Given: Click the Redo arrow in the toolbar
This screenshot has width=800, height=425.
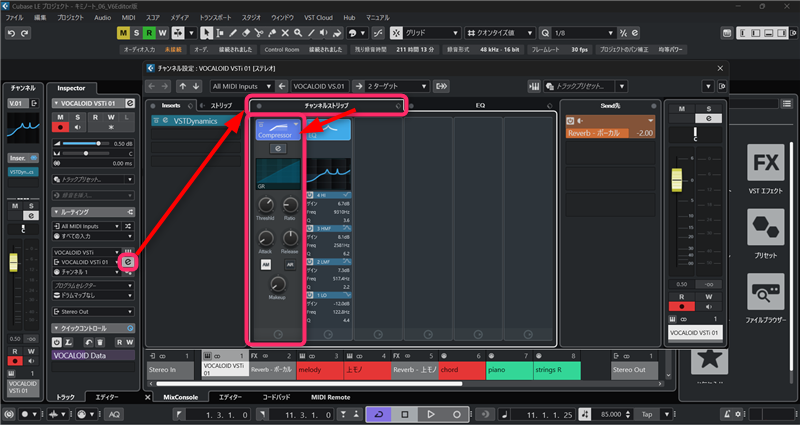Looking at the screenshot, I should pyautogui.click(x=24, y=33).
